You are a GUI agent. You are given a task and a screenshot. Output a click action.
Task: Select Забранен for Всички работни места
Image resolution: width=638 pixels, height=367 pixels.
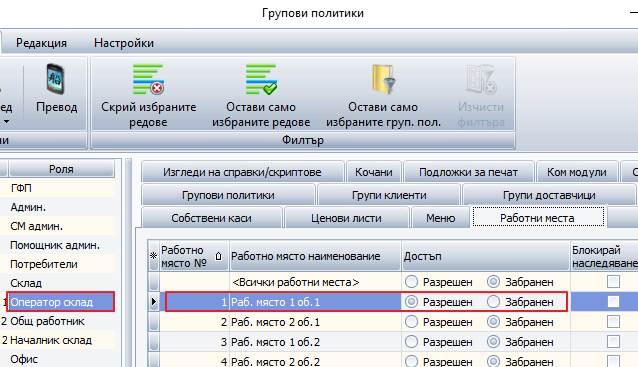pos(494,282)
